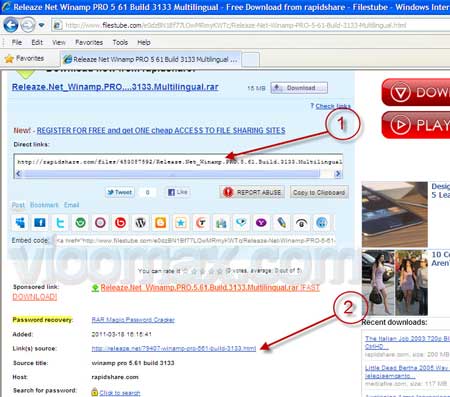Screen dimensions: 450x397
Task: Click the filestube URL address bar
Action: (x=250, y=25)
